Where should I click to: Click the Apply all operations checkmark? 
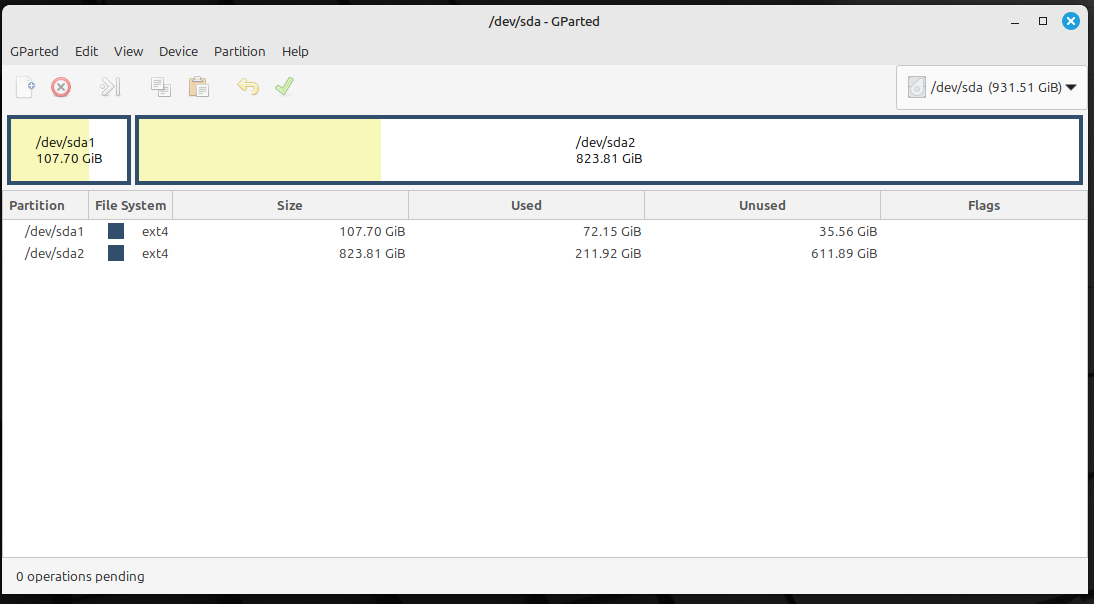(x=284, y=87)
